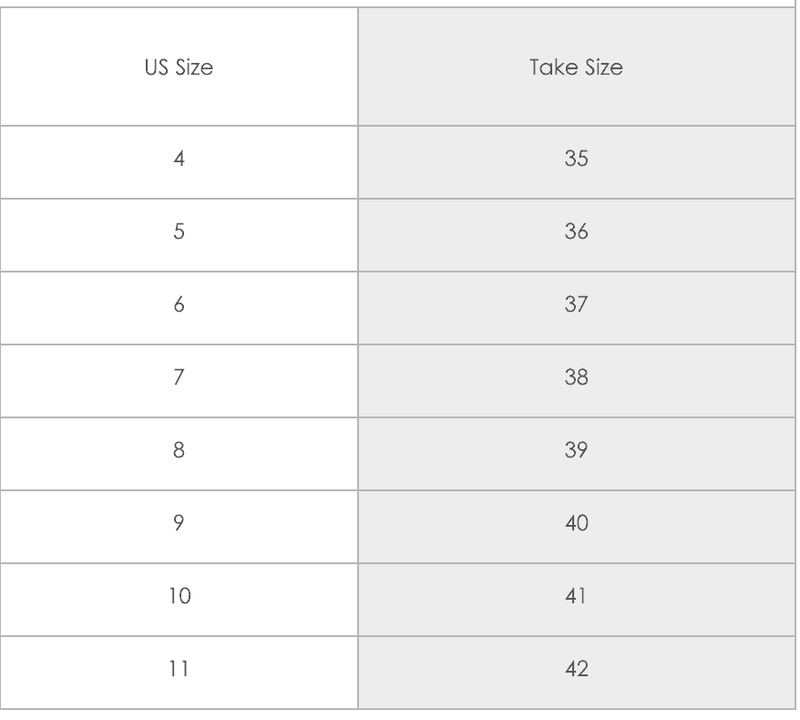The width and height of the screenshot is (800, 720).
Task: Select US size 11 cell
Action: click(179, 673)
